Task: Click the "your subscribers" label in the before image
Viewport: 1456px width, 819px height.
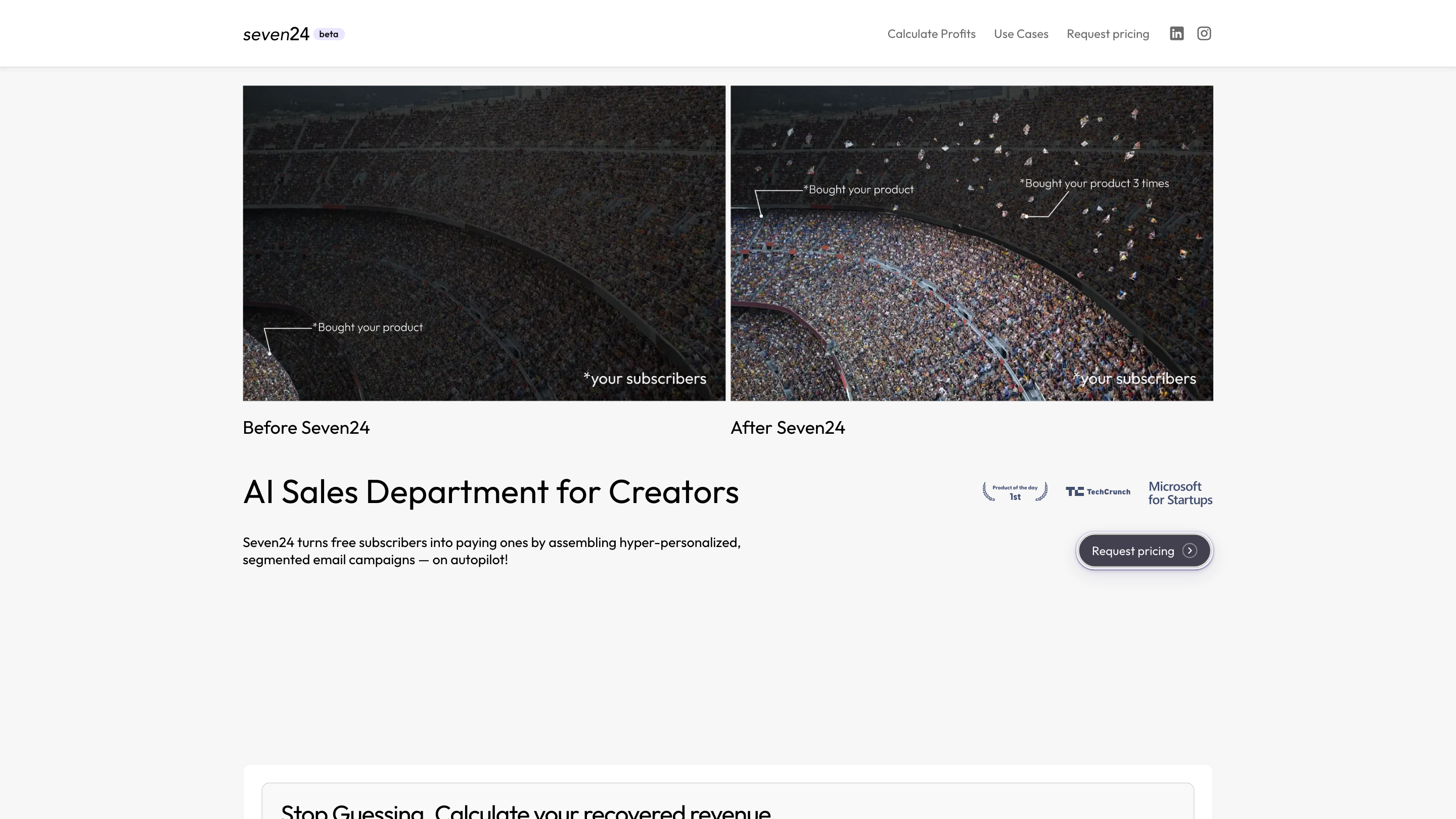Action: click(x=645, y=379)
